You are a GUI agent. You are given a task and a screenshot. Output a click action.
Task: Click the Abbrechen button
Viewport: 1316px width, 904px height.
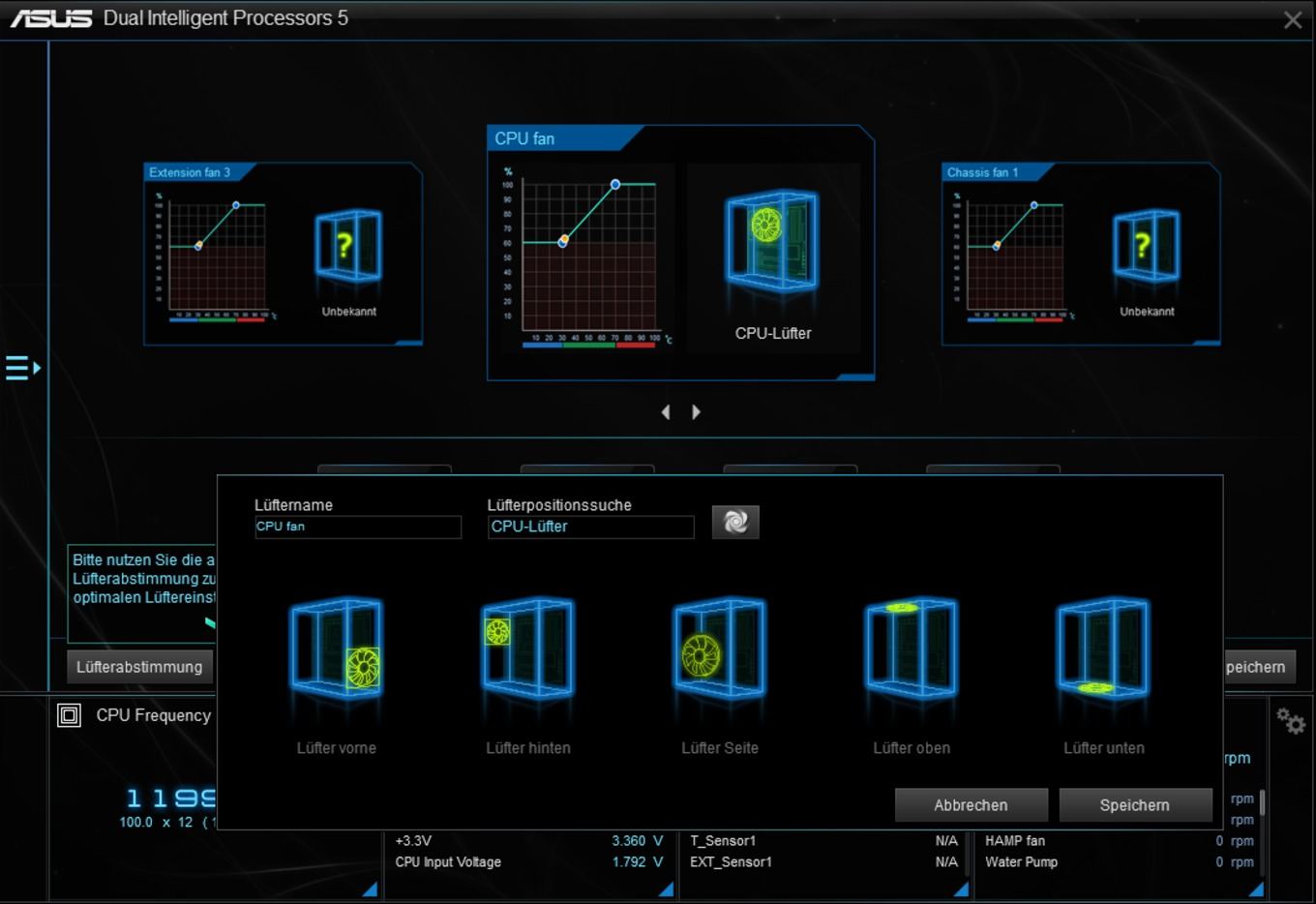[x=972, y=805]
